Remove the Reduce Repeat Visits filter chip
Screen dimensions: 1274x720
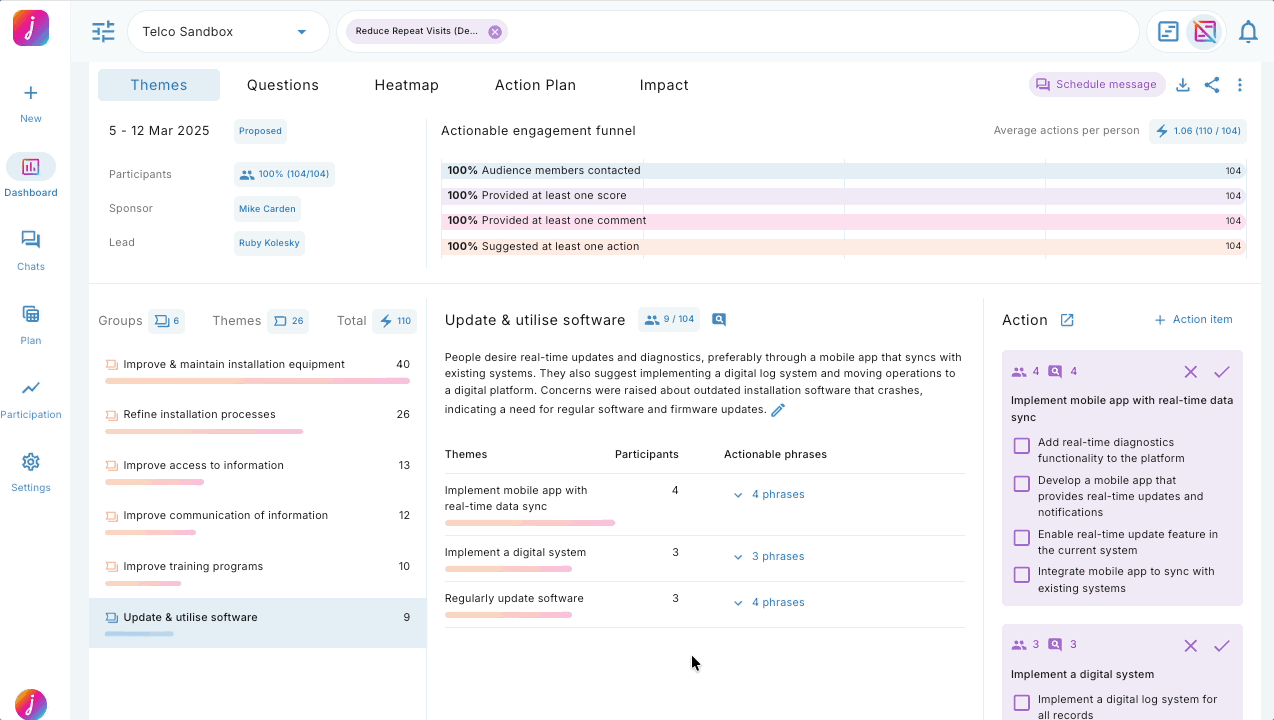[x=494, y=32]
